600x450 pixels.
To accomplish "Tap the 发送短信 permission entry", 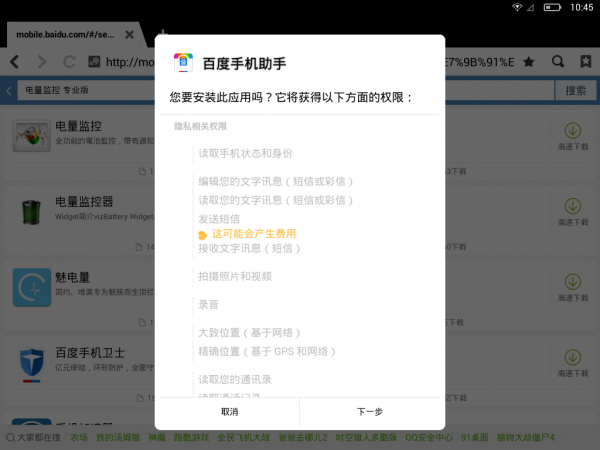I will pyautogui.click(x=219, y=219).
